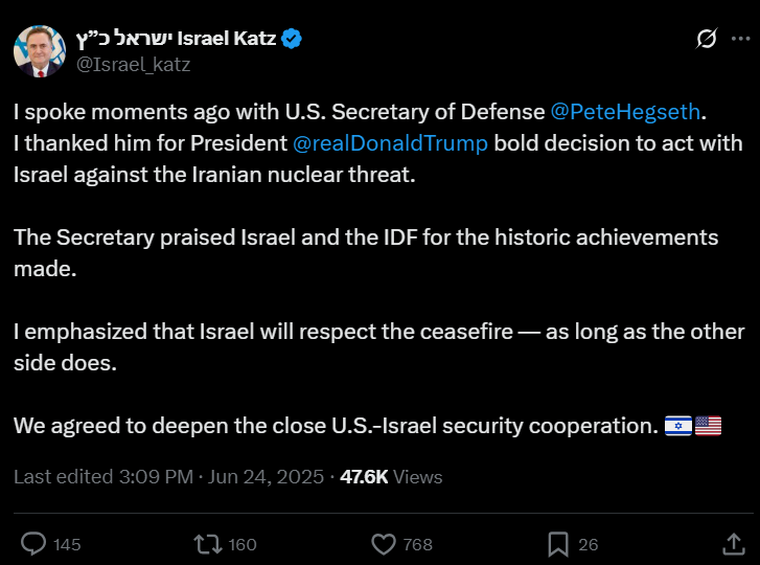Like the post with the heart icon
760x565 pixels.
pos(383,544)
